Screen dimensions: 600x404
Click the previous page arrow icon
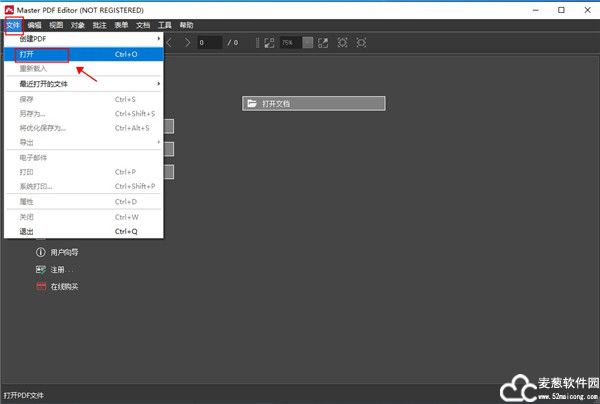(170, 43)
